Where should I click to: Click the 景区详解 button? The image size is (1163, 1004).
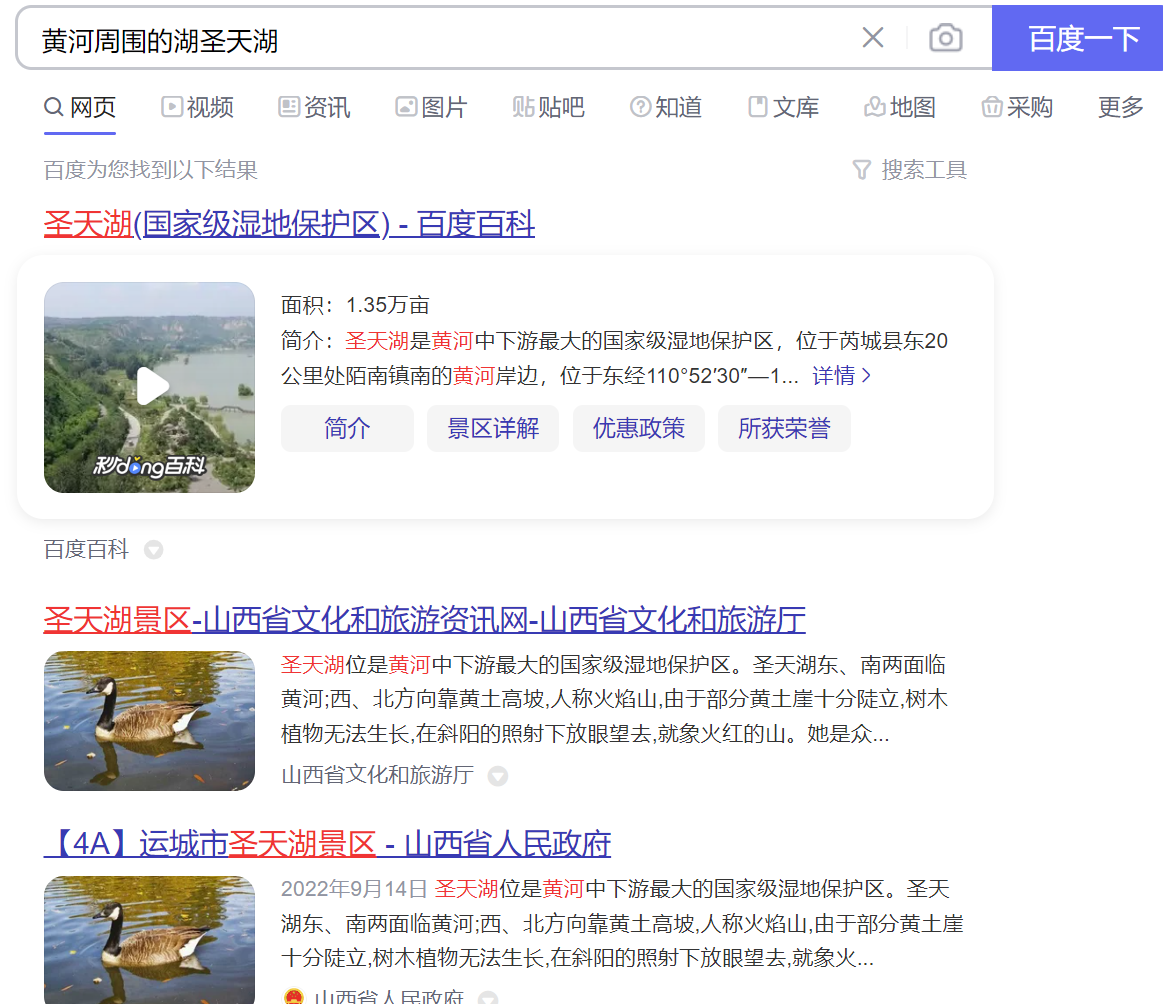click(x=492, y=429)
